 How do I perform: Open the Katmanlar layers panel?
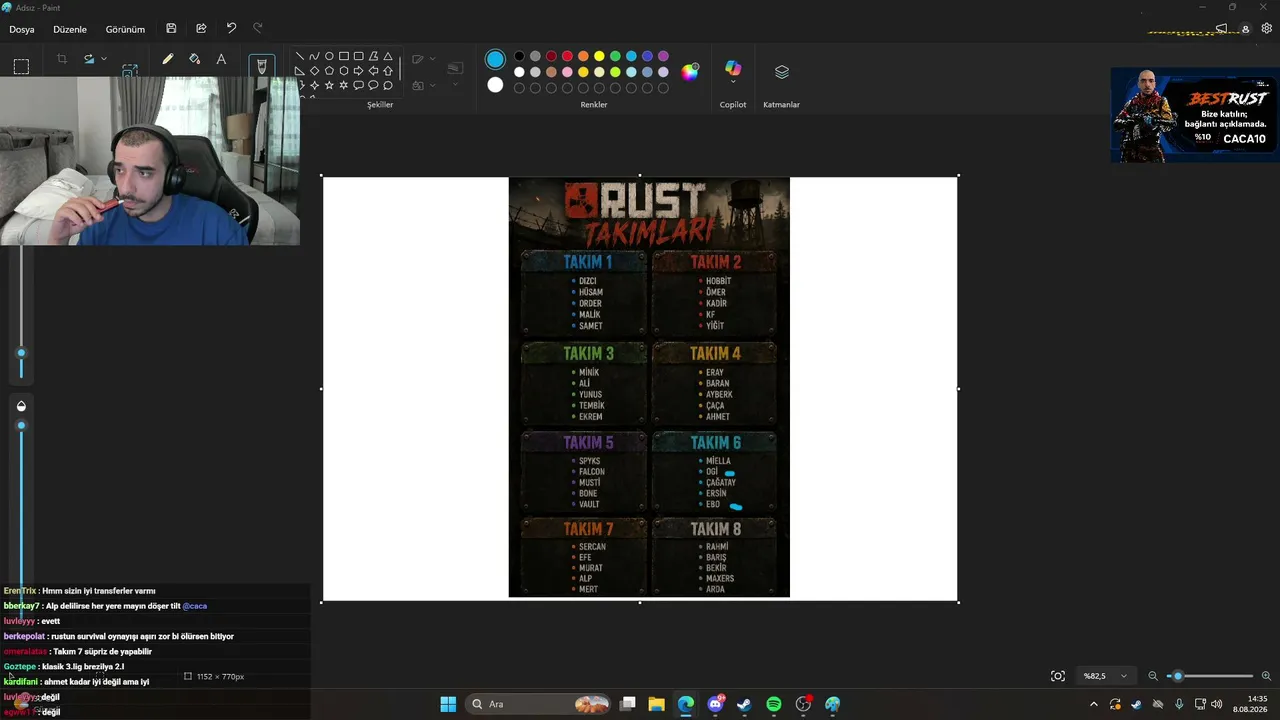pos(782,72)
